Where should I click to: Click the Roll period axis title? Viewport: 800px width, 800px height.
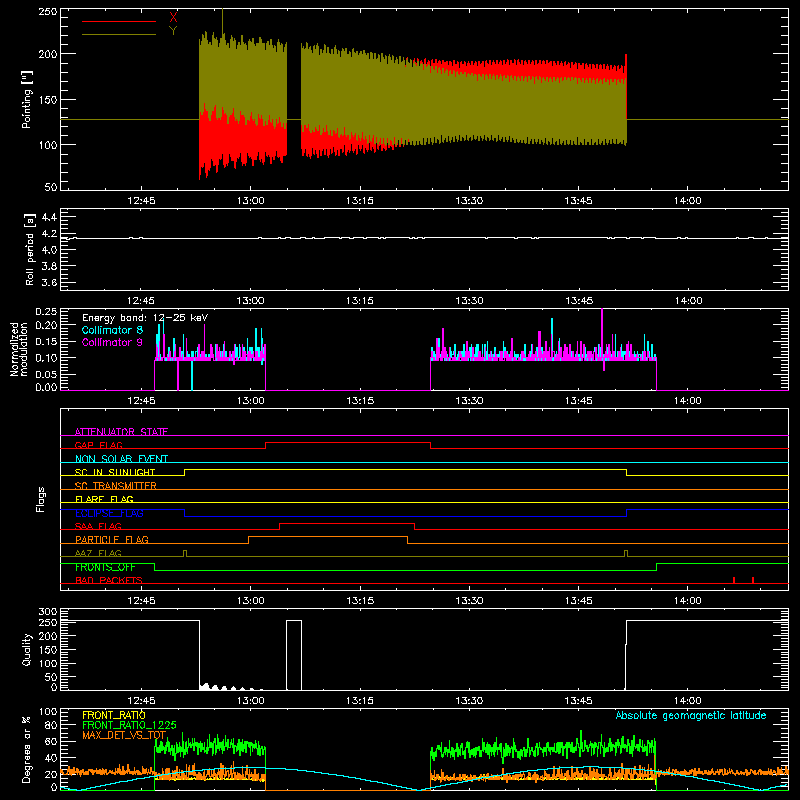coord(30,249)
